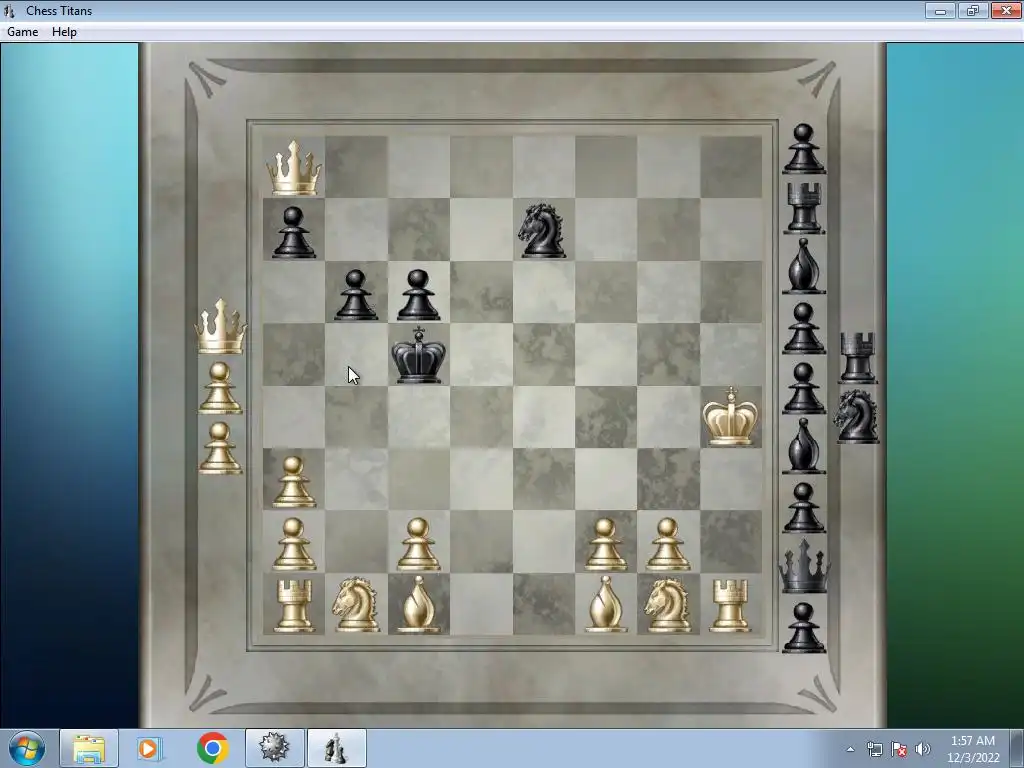This screenshot has width=1024, height=768.
Task: Select the white pawn on a3
Action: coord(294,482)
